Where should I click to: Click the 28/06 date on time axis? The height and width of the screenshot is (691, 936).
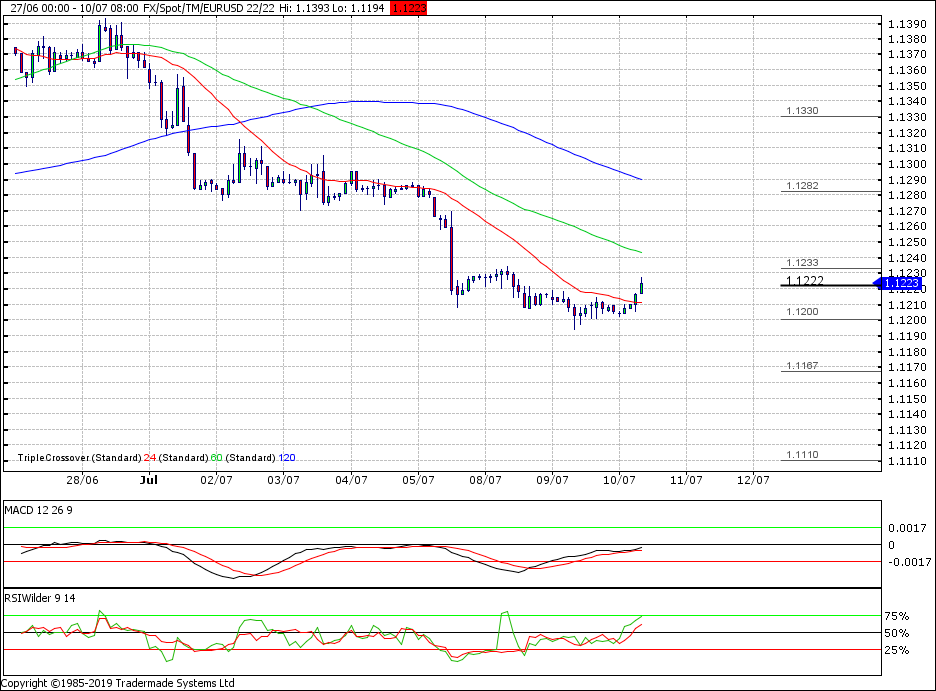tap(82, 480)
